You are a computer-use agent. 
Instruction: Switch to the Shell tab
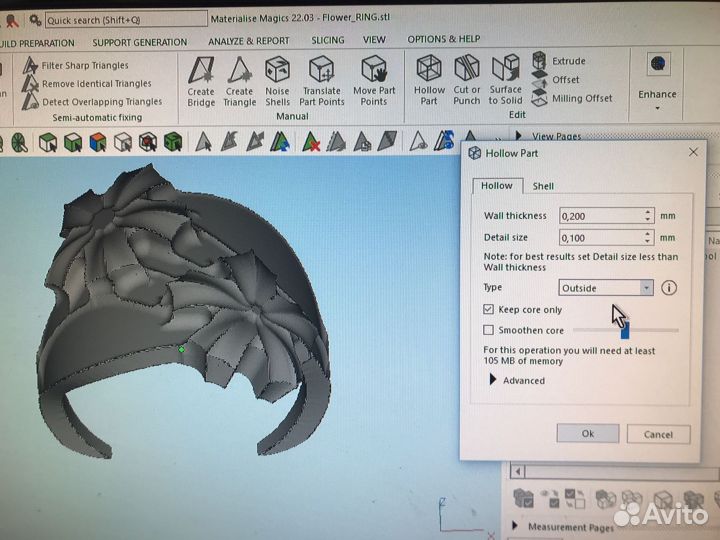[543, 186]
